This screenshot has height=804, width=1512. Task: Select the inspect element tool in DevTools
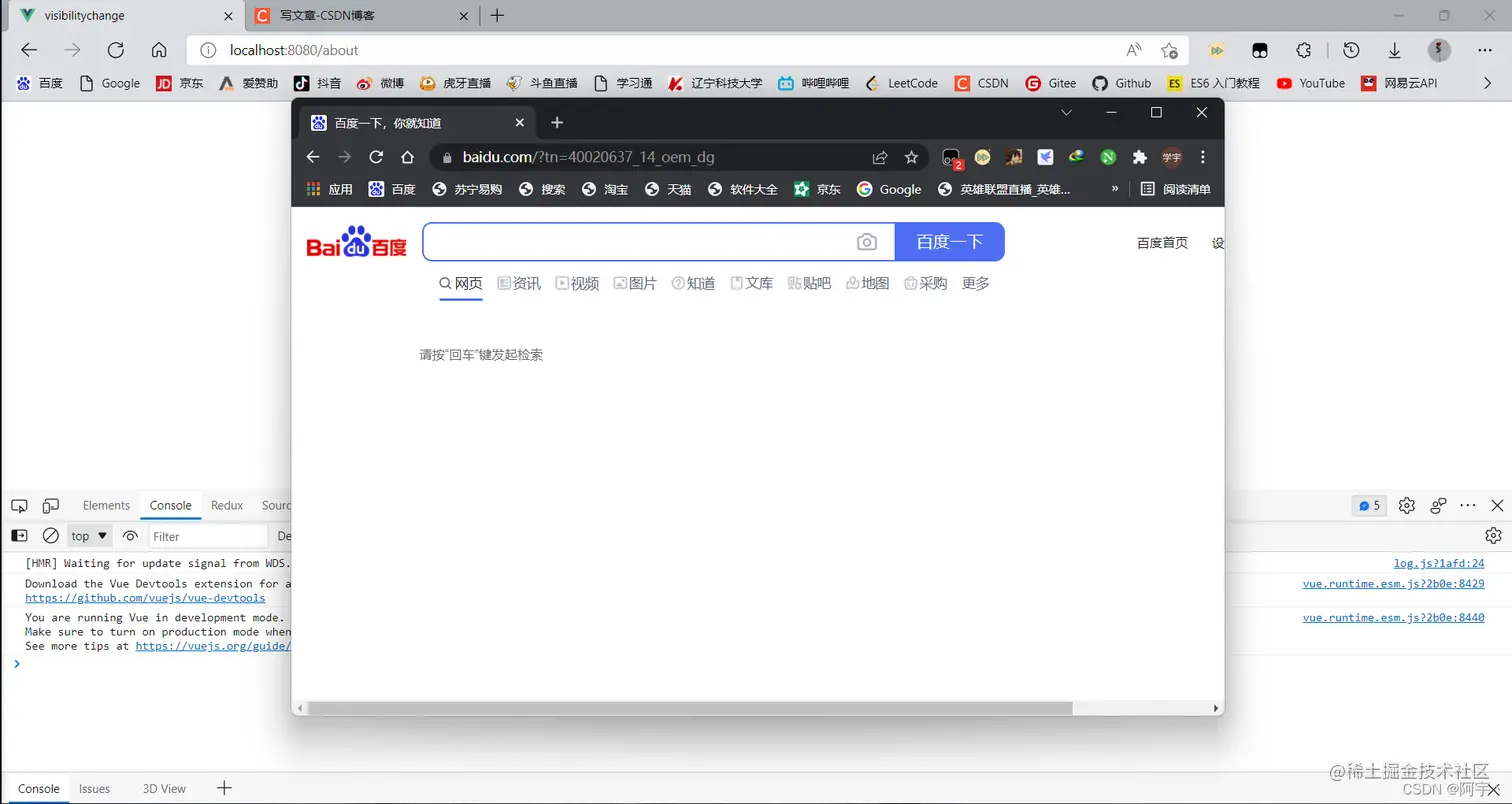coord(18,505)
